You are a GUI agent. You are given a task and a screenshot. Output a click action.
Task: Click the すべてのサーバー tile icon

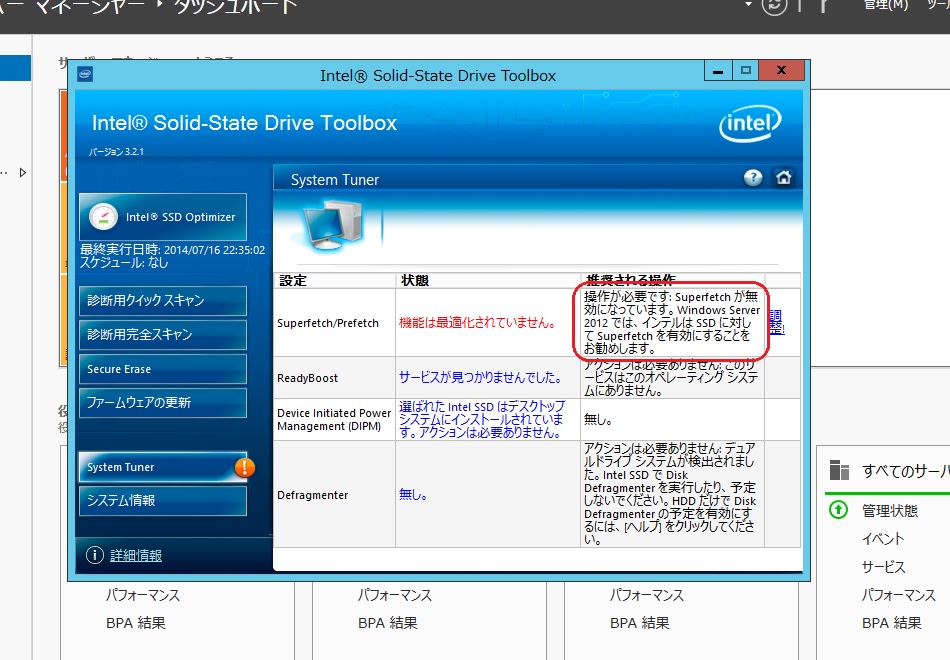coord(839,470)
